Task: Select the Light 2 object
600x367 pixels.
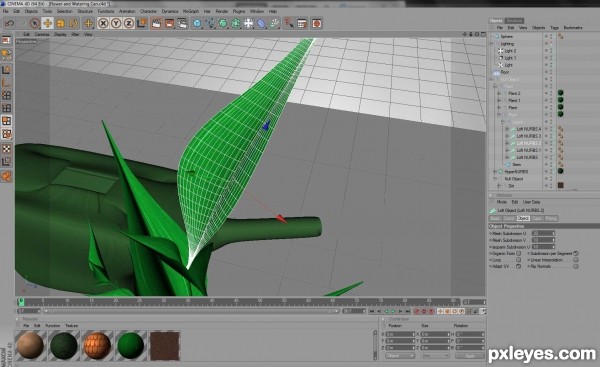Action: [x=510, y=51]
